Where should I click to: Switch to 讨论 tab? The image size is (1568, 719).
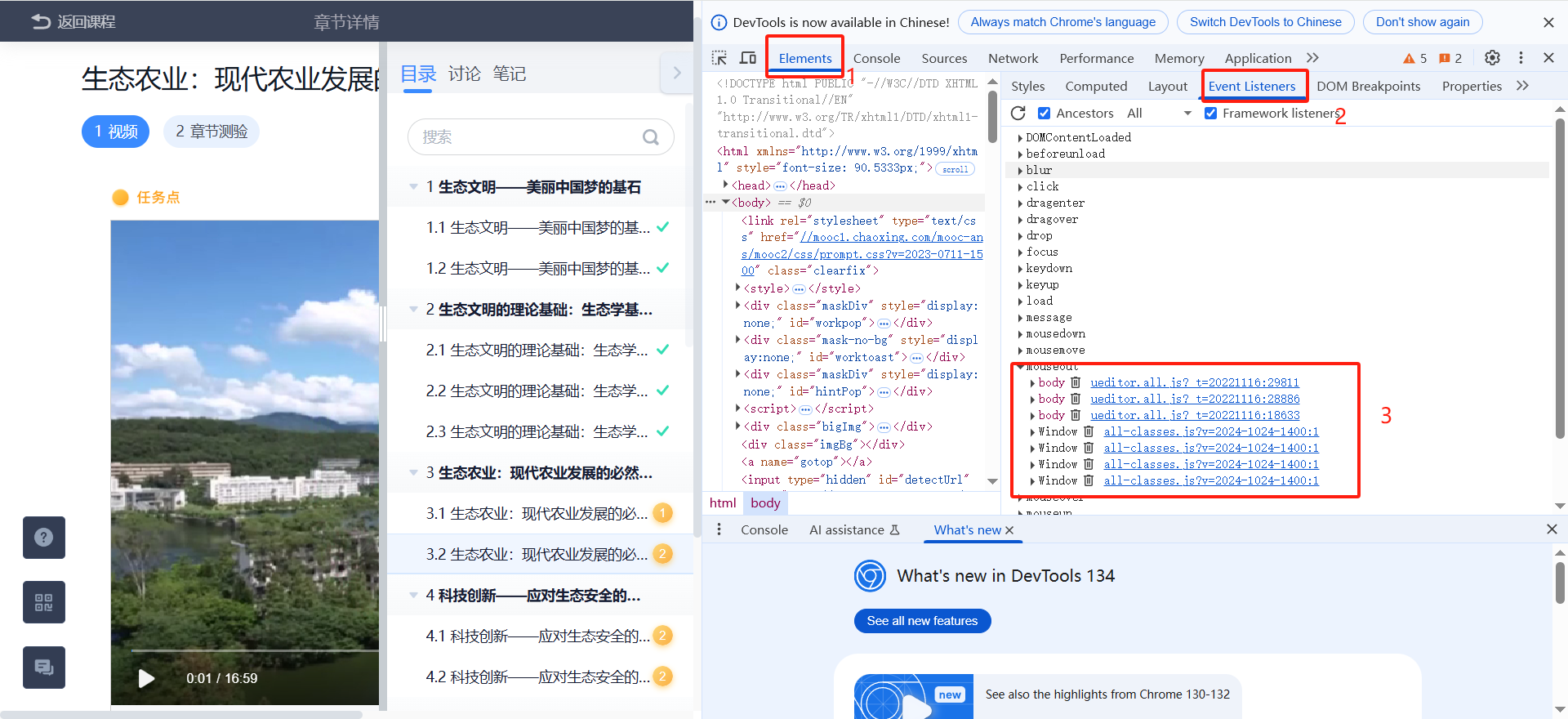click(x=464, y=74)
